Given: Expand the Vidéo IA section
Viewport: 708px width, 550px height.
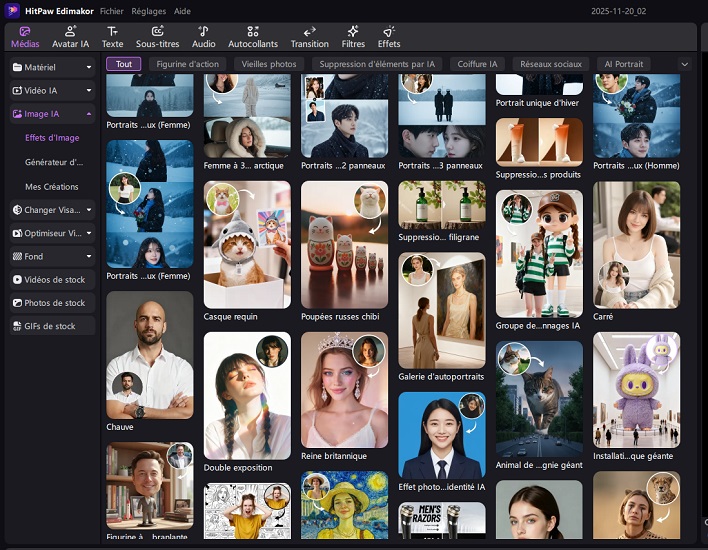Looking at the screenshot, I should [52, 91].
